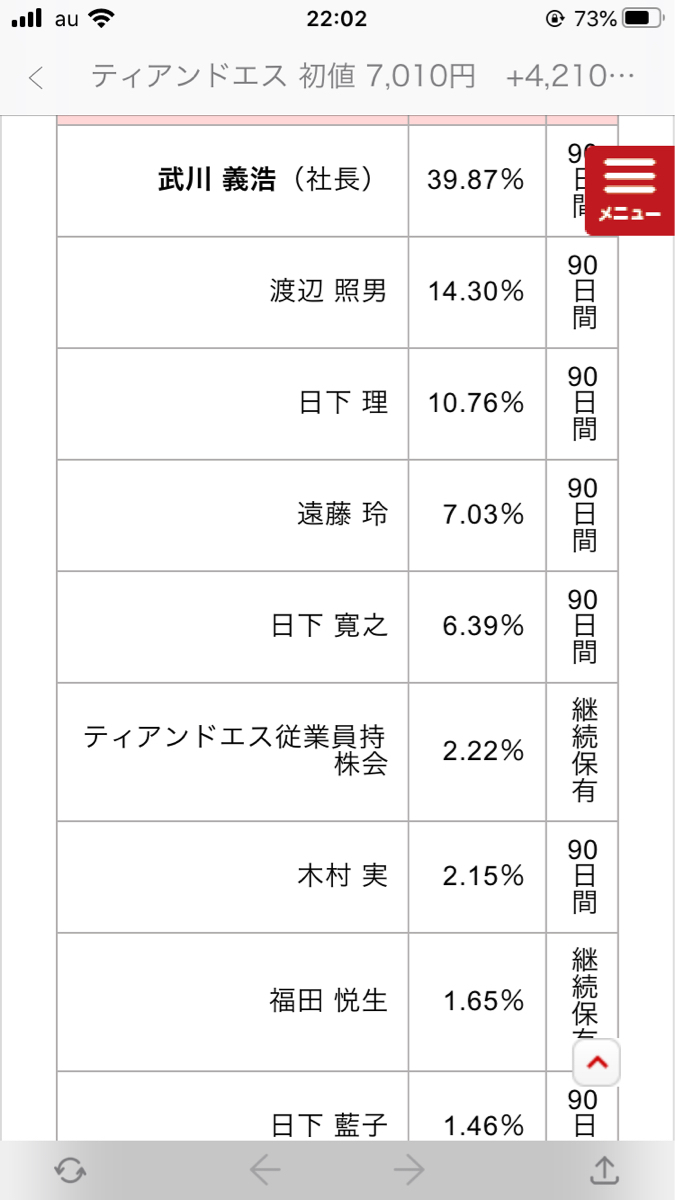Select ティアンドエス従業員持株会 entry
Image resolution: width=675 pixels, height=1200 pixels.
tap(235, 752)
